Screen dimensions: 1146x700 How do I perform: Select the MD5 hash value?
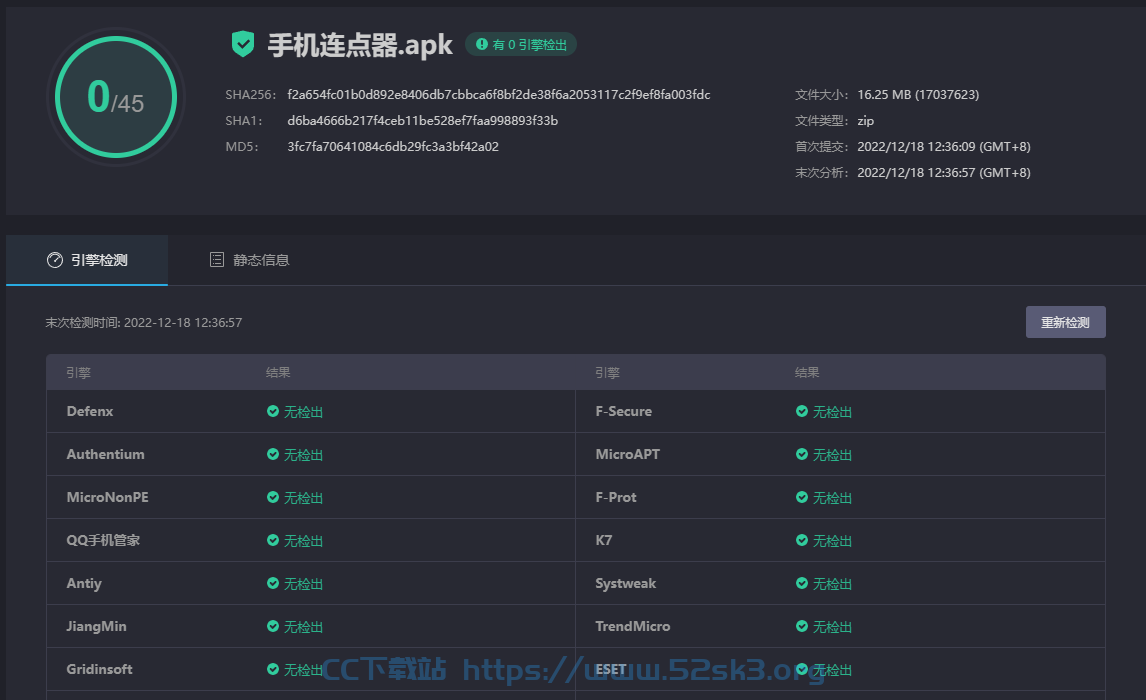393,147
